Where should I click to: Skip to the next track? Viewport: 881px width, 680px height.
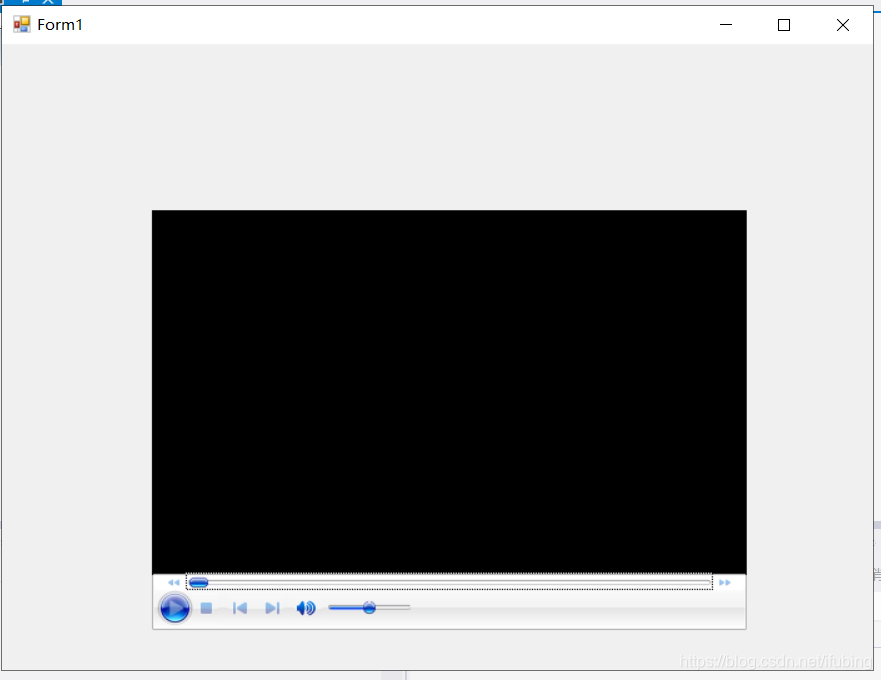(272, 608)
